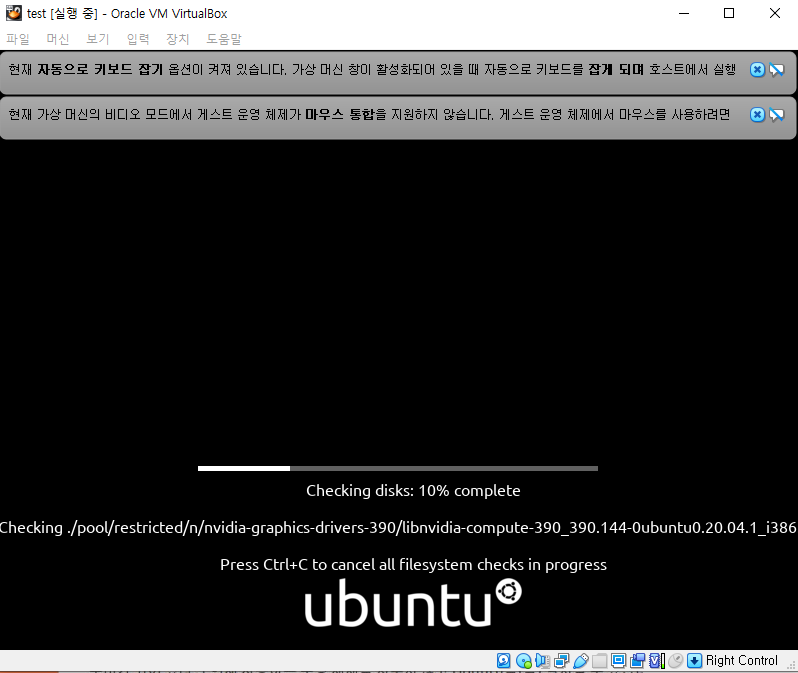Maximize the VirtualBox window
The width and height of the screenshot is (798, 673).
pyautogui.click(x=729, y=13)
